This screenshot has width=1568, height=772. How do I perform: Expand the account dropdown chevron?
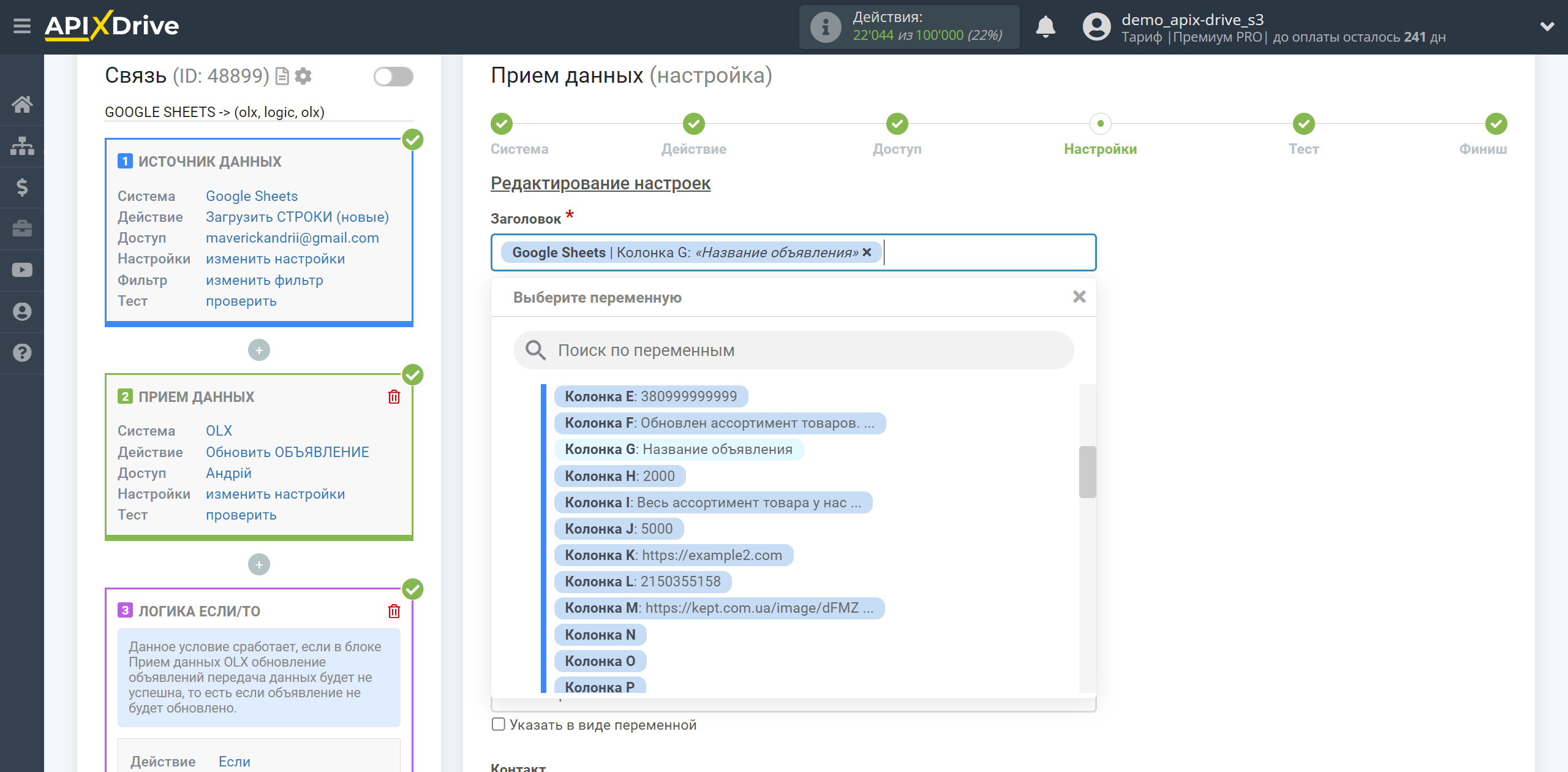[1547, 27]
